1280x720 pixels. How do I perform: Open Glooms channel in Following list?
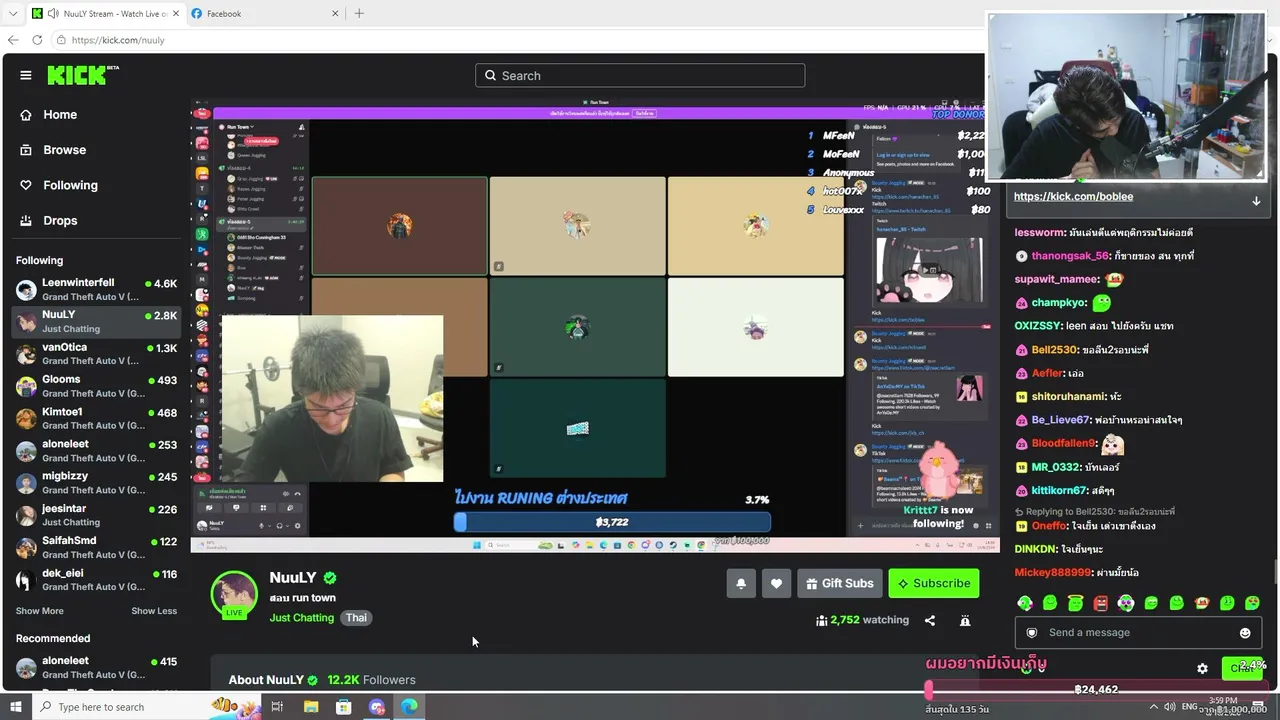click(x=96, y=386)
